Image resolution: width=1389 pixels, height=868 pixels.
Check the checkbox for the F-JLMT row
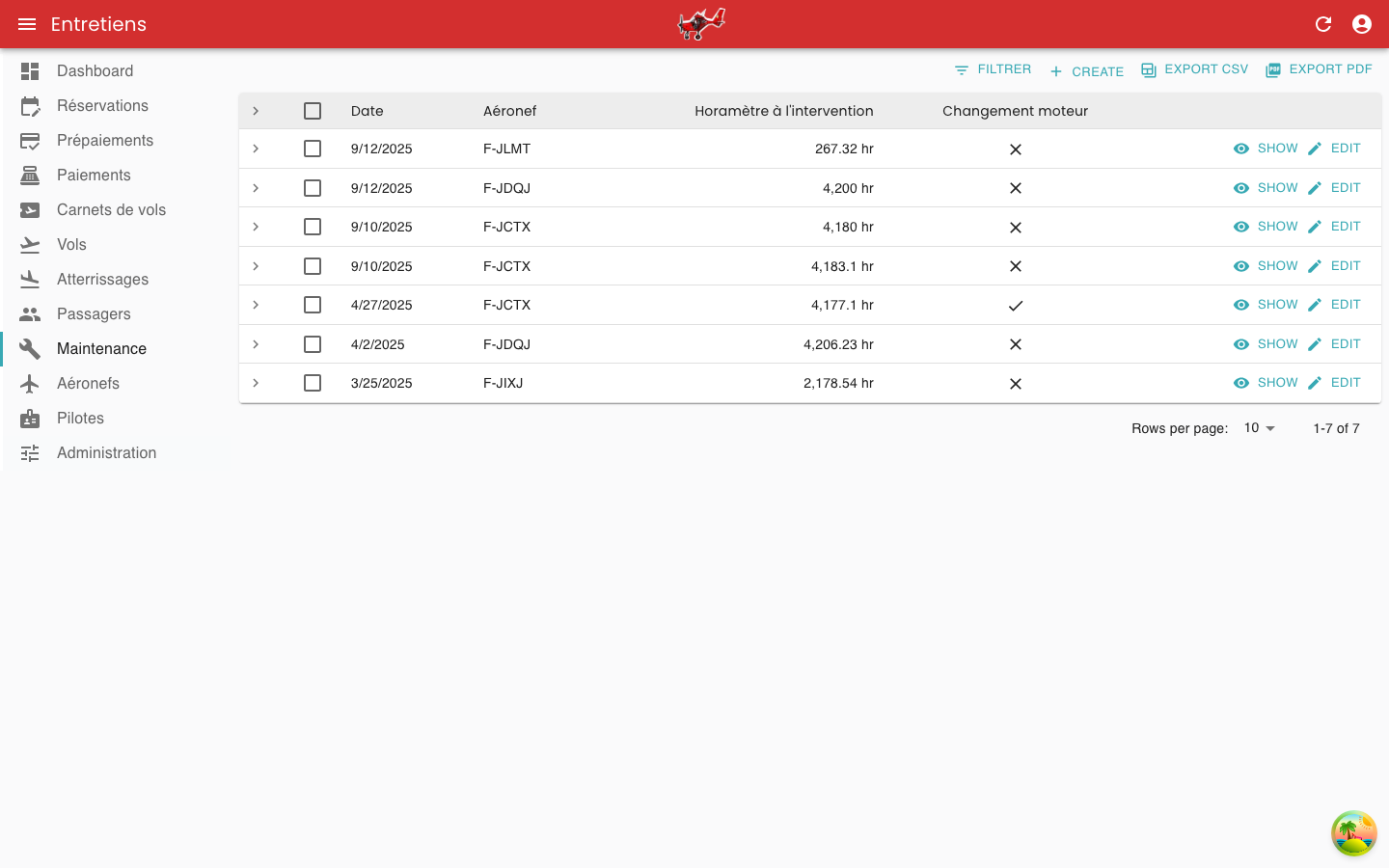tap(313, 149)
